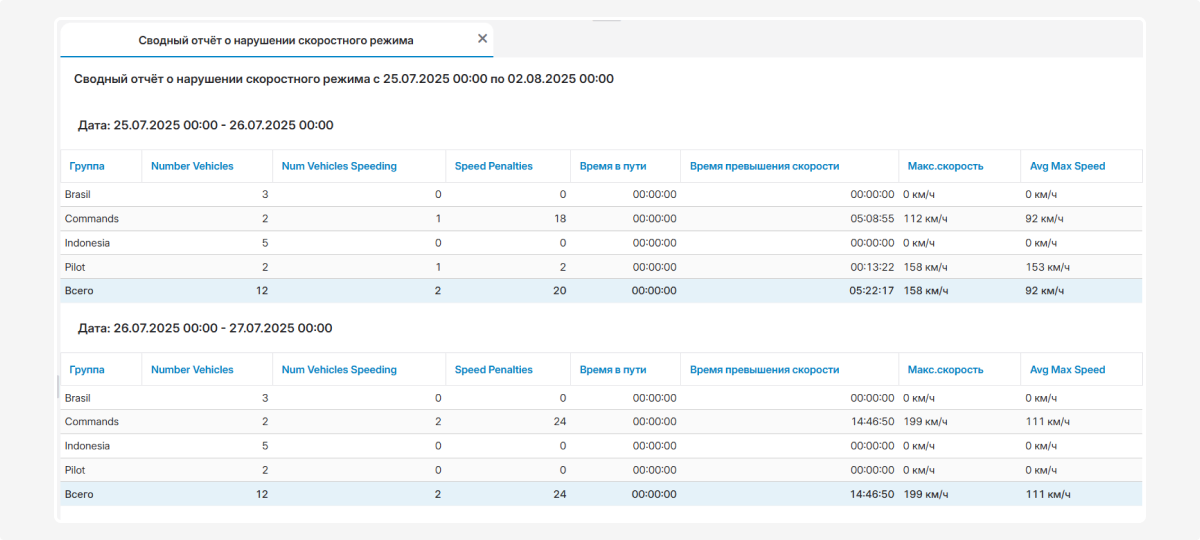This screenshot has width=1200, height=540.
Task: Click Speed Penalties header in second table
Action: pos(494,370)
